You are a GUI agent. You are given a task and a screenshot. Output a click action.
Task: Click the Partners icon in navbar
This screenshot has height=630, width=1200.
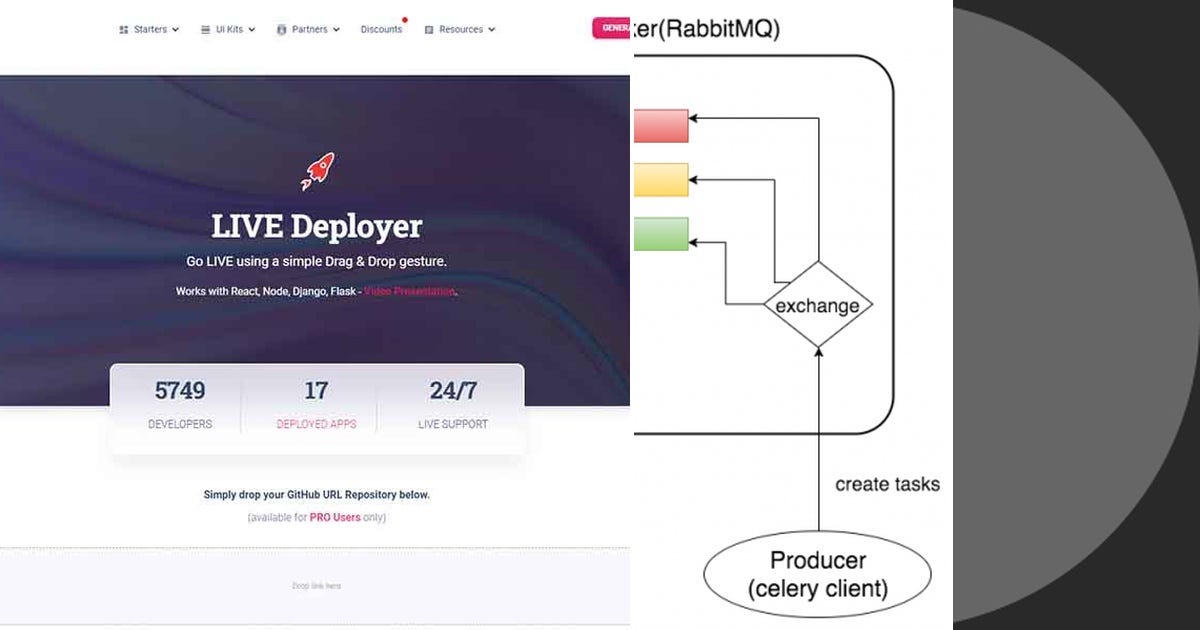[x=282, y=30]
